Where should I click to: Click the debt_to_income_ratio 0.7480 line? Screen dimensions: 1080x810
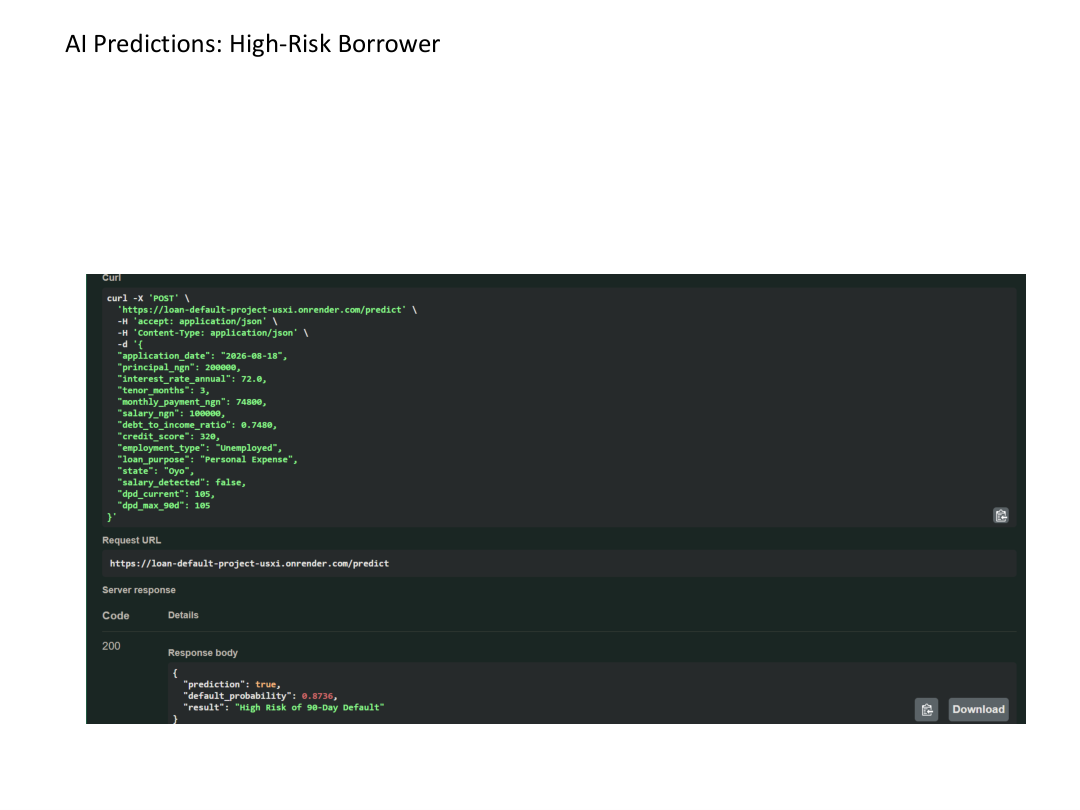click(x=197, y=425)
